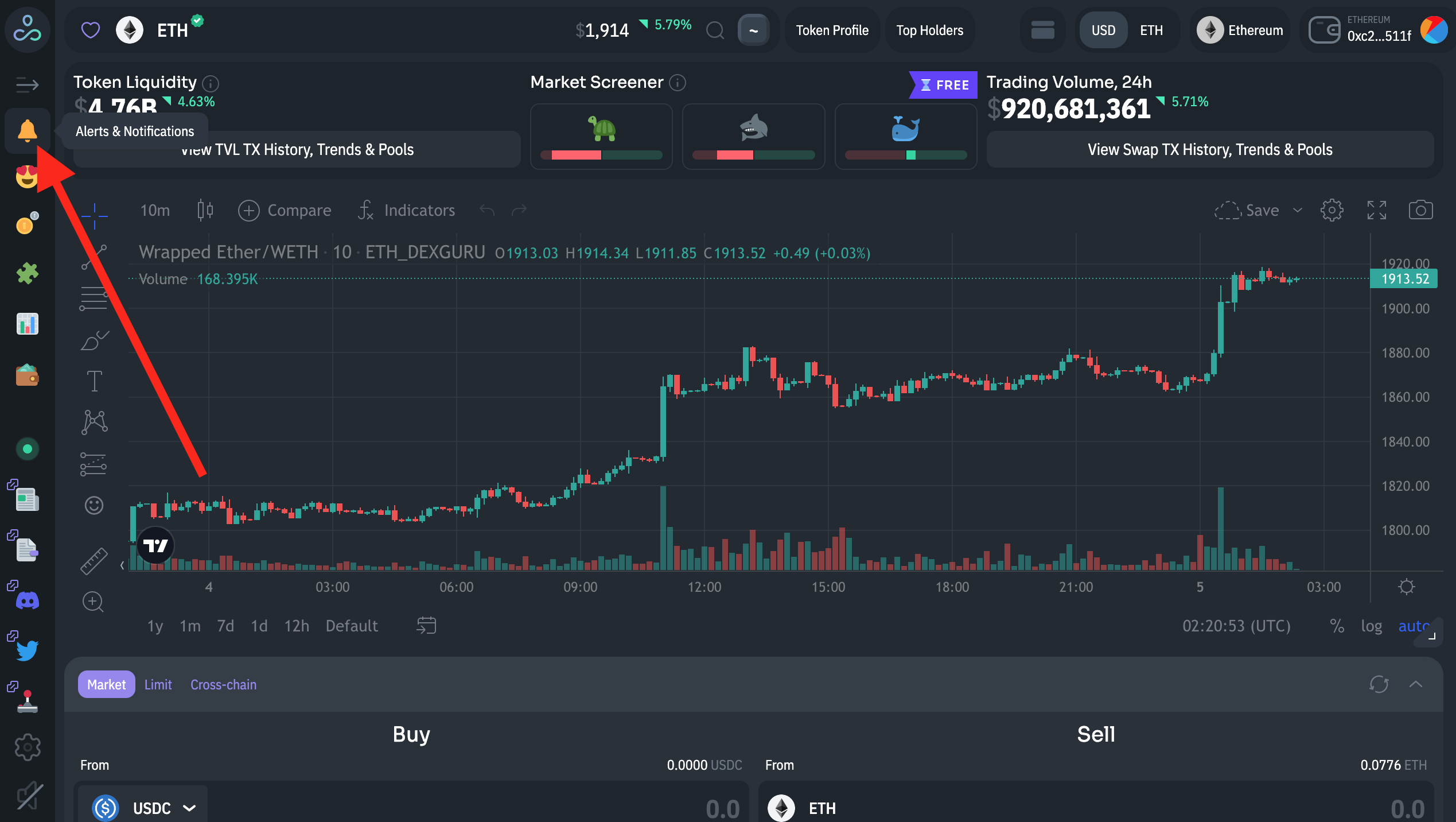1456x822 pixels.
Task: Toggle log scale on chart
Action: click(x=1371, y=626)
